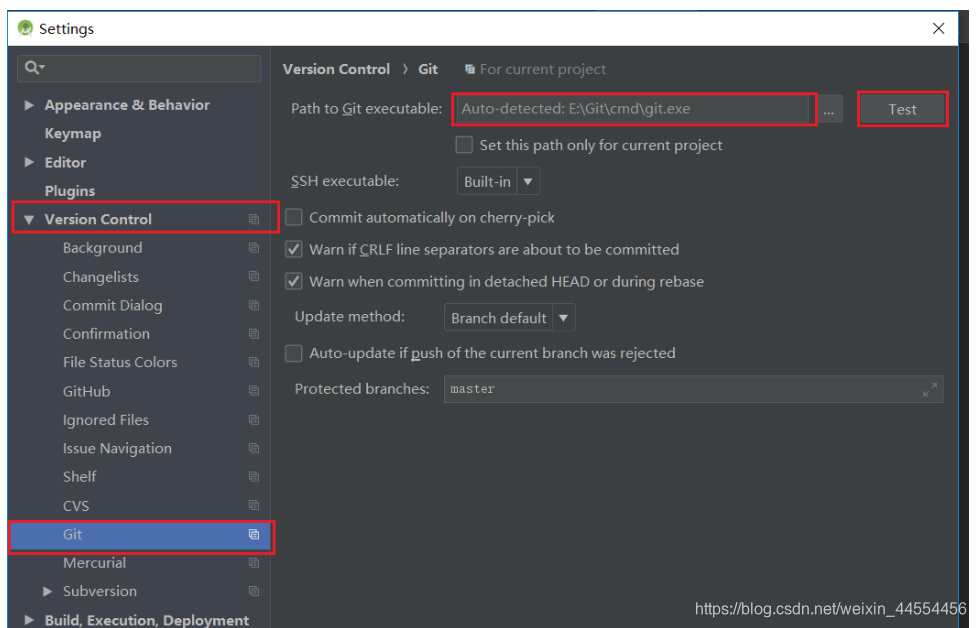Expand Build, Execution, Deployment section
This screenshot has width=977, height=628.
click(29, 620)
